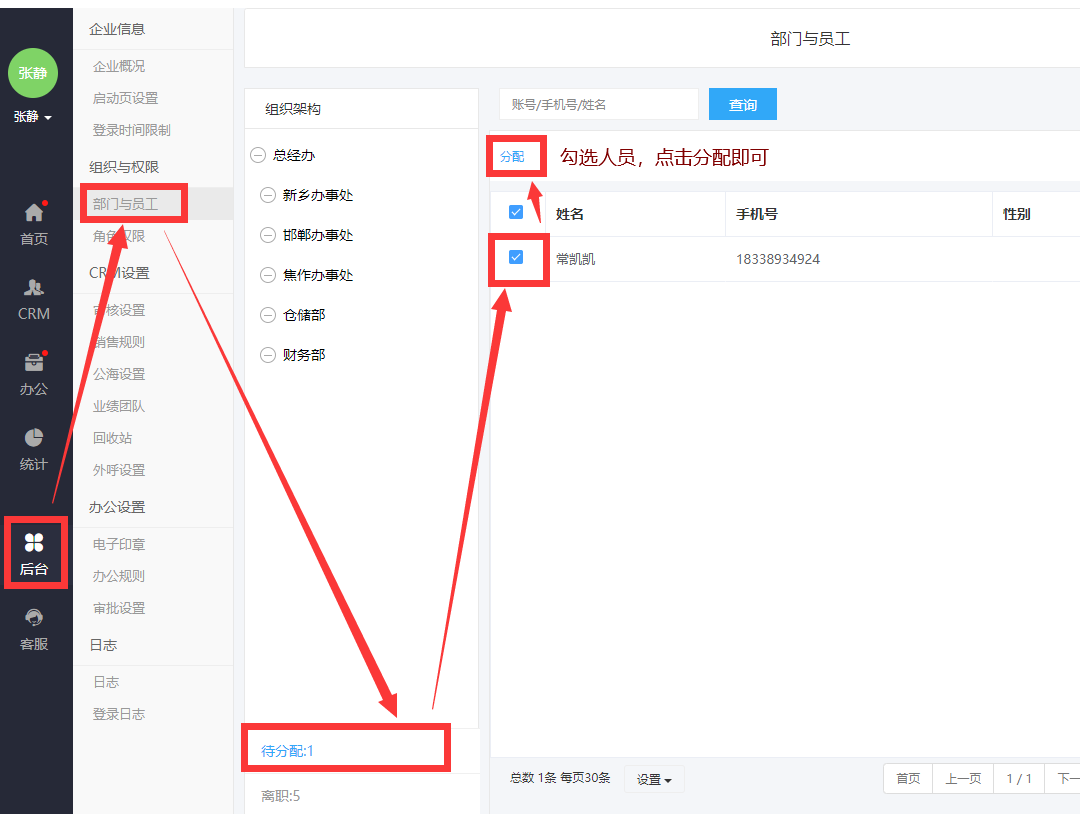
Task: Click the 查询 search button
Action: tap(742, 104)
